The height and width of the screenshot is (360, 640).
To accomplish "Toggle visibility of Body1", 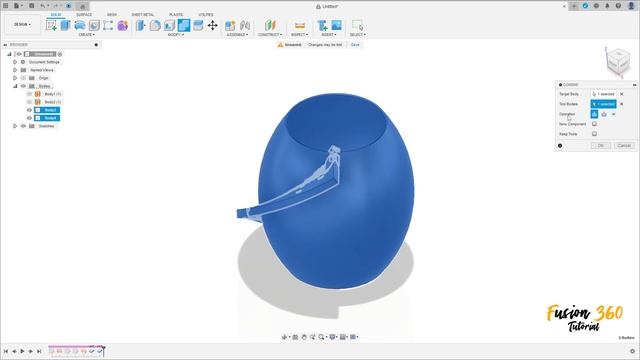I will (x=29, y=94).
